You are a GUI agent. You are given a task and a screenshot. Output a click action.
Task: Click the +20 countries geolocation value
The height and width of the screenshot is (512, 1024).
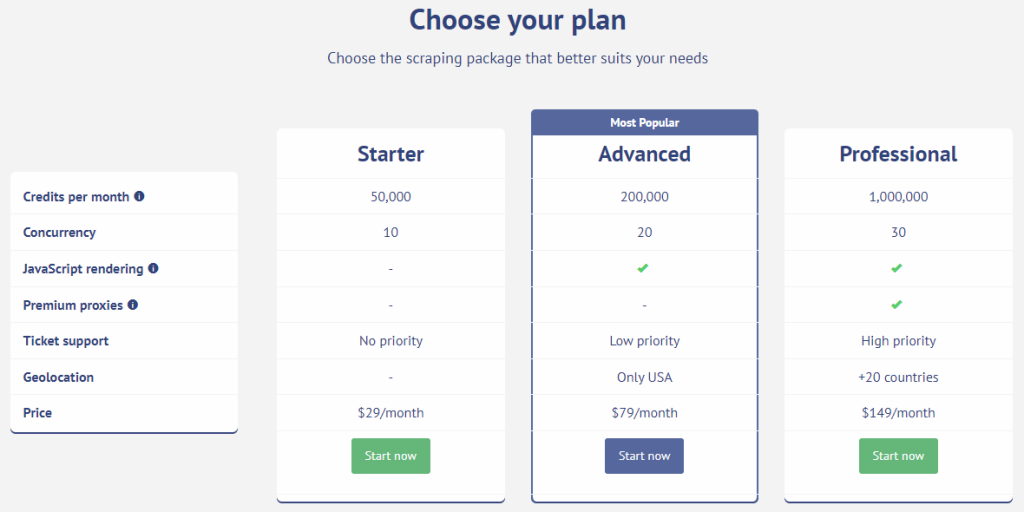click(x=898, y=377)
